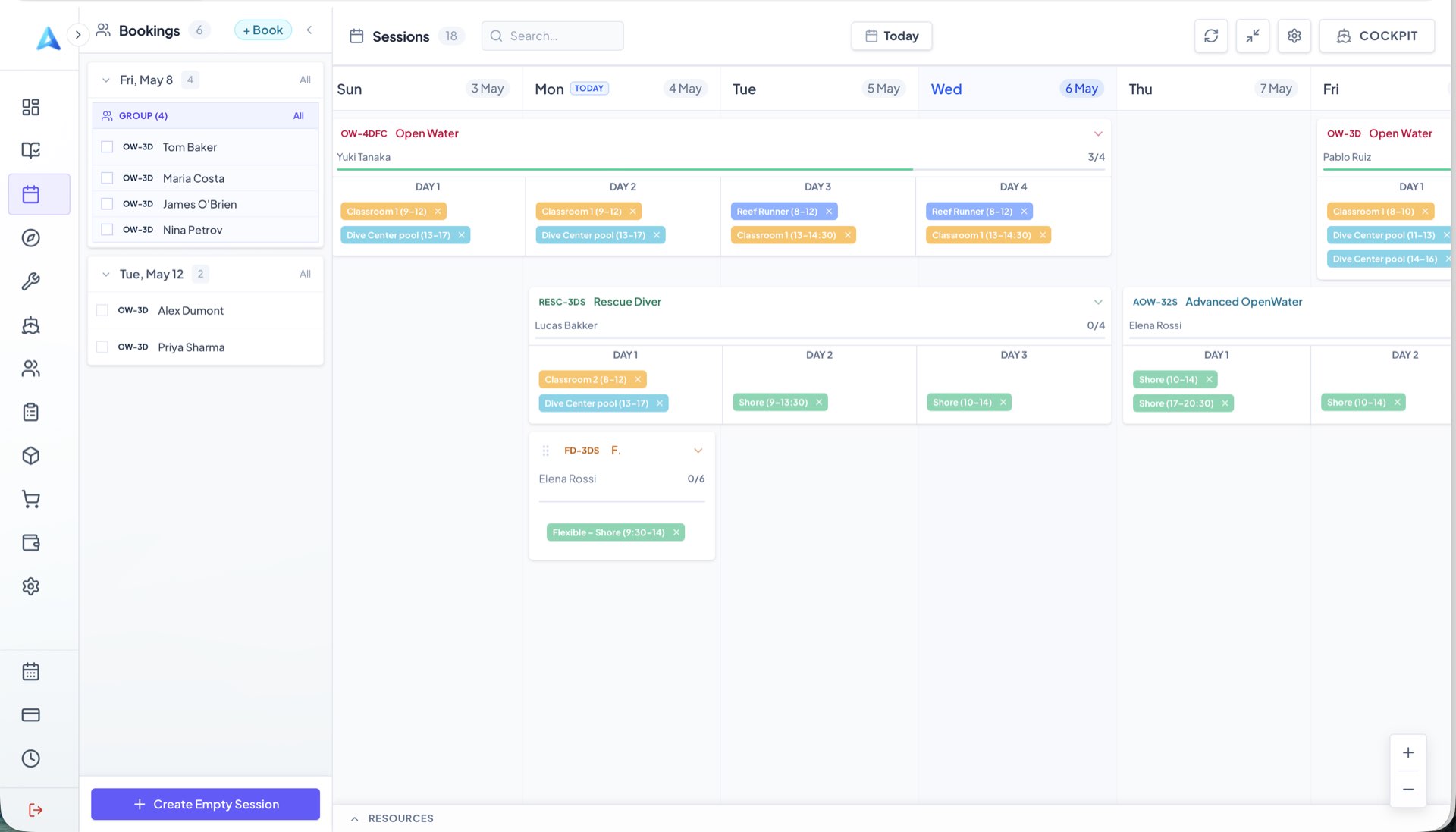
Task: Check the James O'Brien booking checkbox
Action: (107, 203)
